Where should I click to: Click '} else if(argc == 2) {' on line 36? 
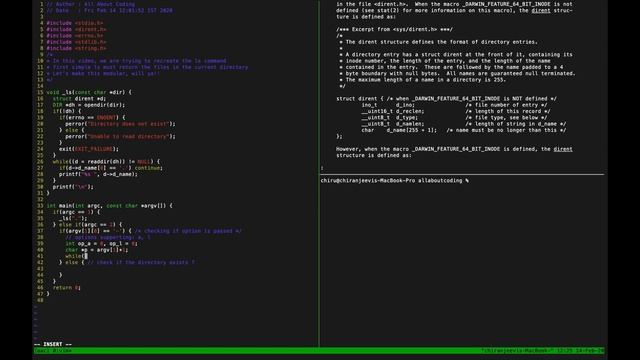pyautogui.click(x=87, y=224)
